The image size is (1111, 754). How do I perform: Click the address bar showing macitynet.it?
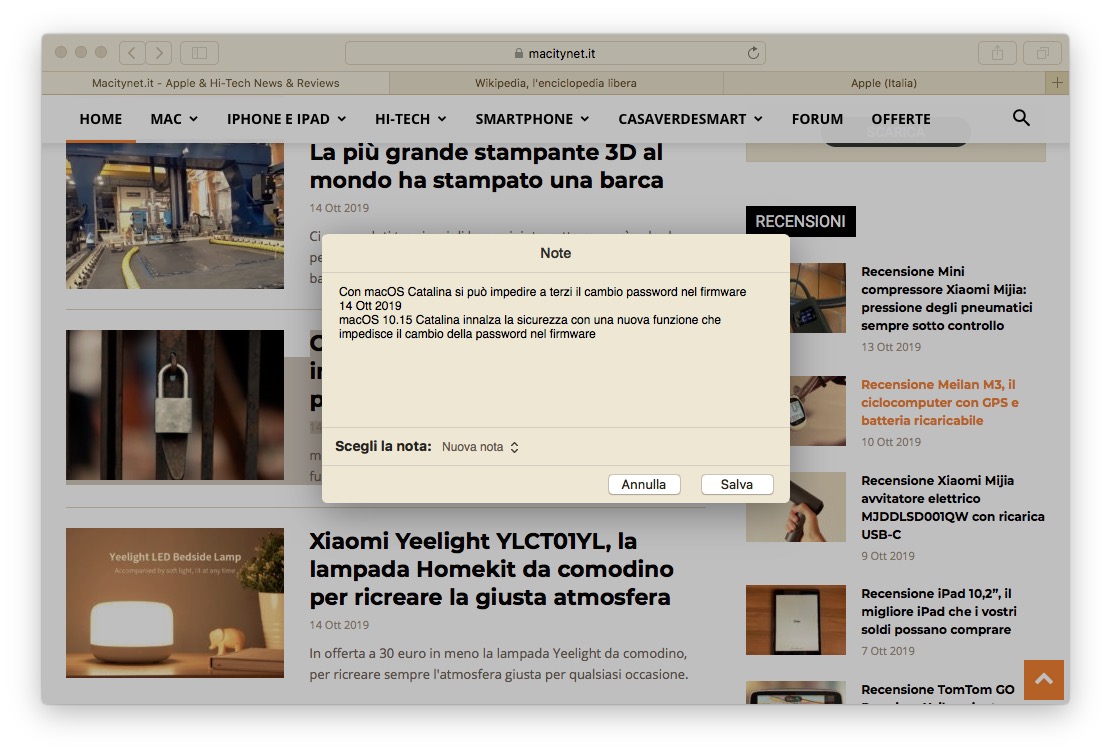[555, 53]
